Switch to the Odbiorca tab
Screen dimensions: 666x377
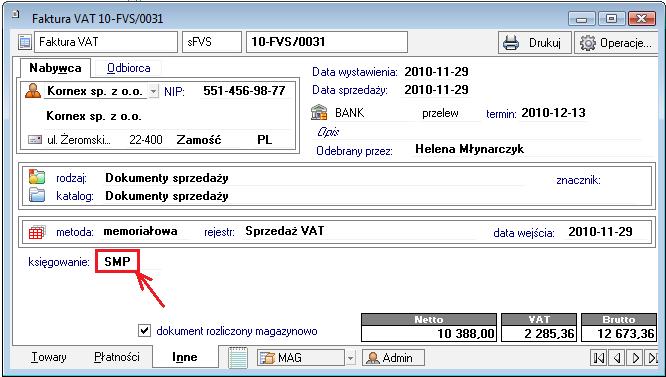128,68
